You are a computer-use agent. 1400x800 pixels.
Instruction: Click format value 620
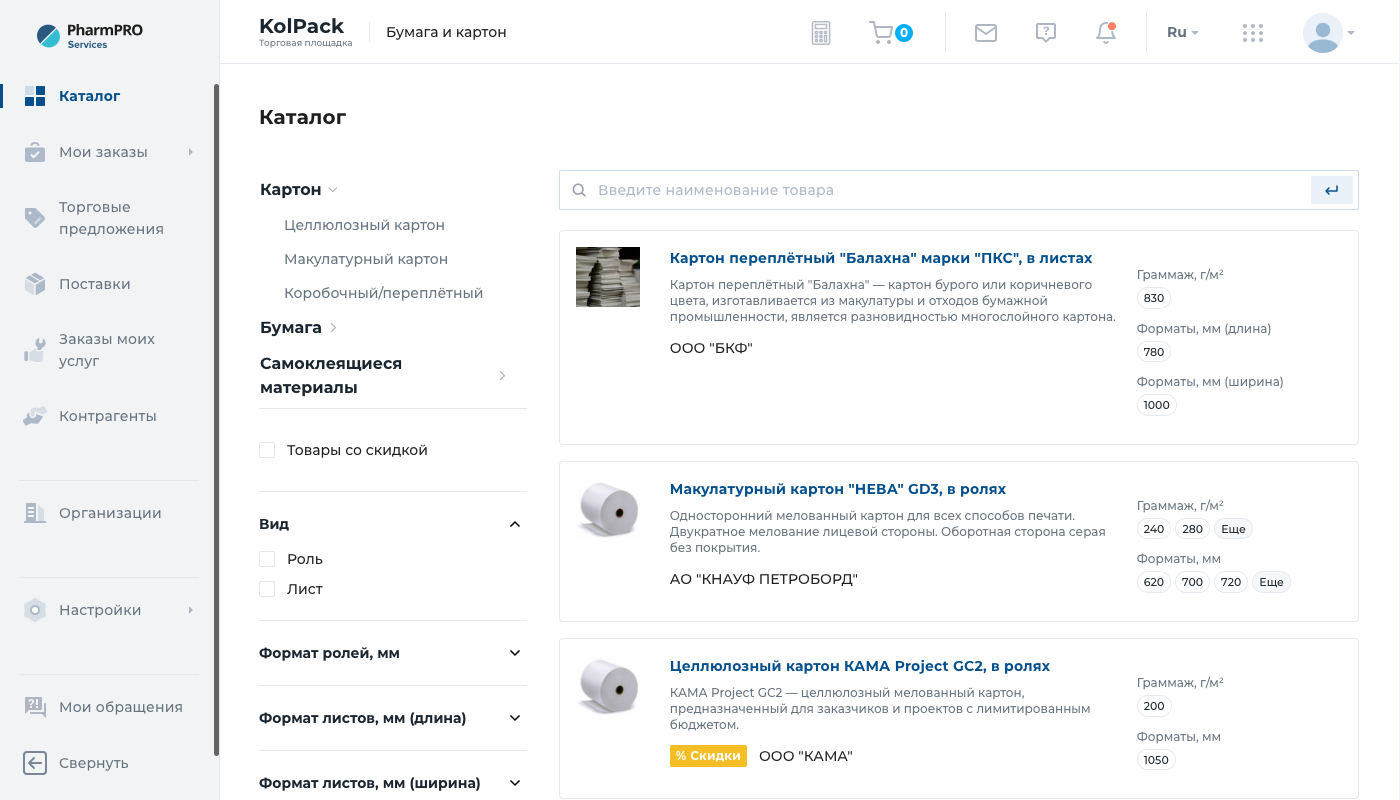[x=1154, y=582]
